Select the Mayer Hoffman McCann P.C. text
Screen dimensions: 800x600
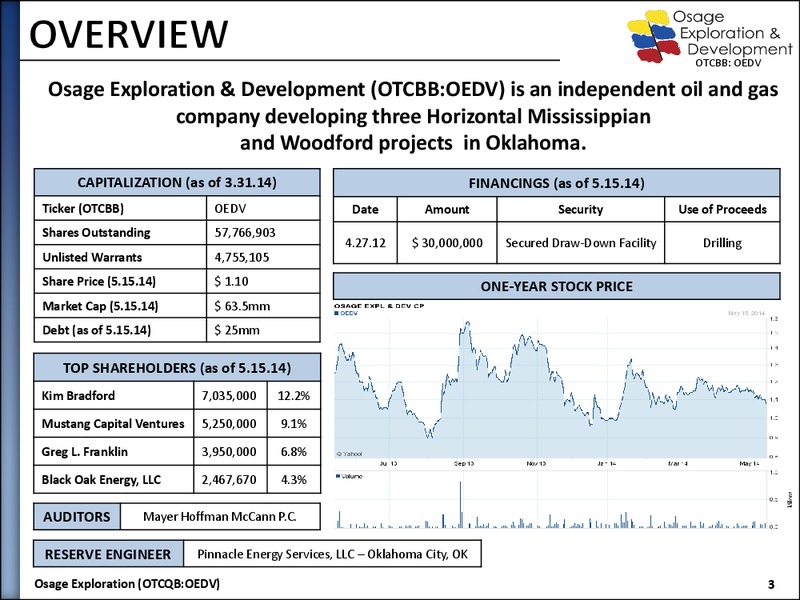[x=220, y=516]
